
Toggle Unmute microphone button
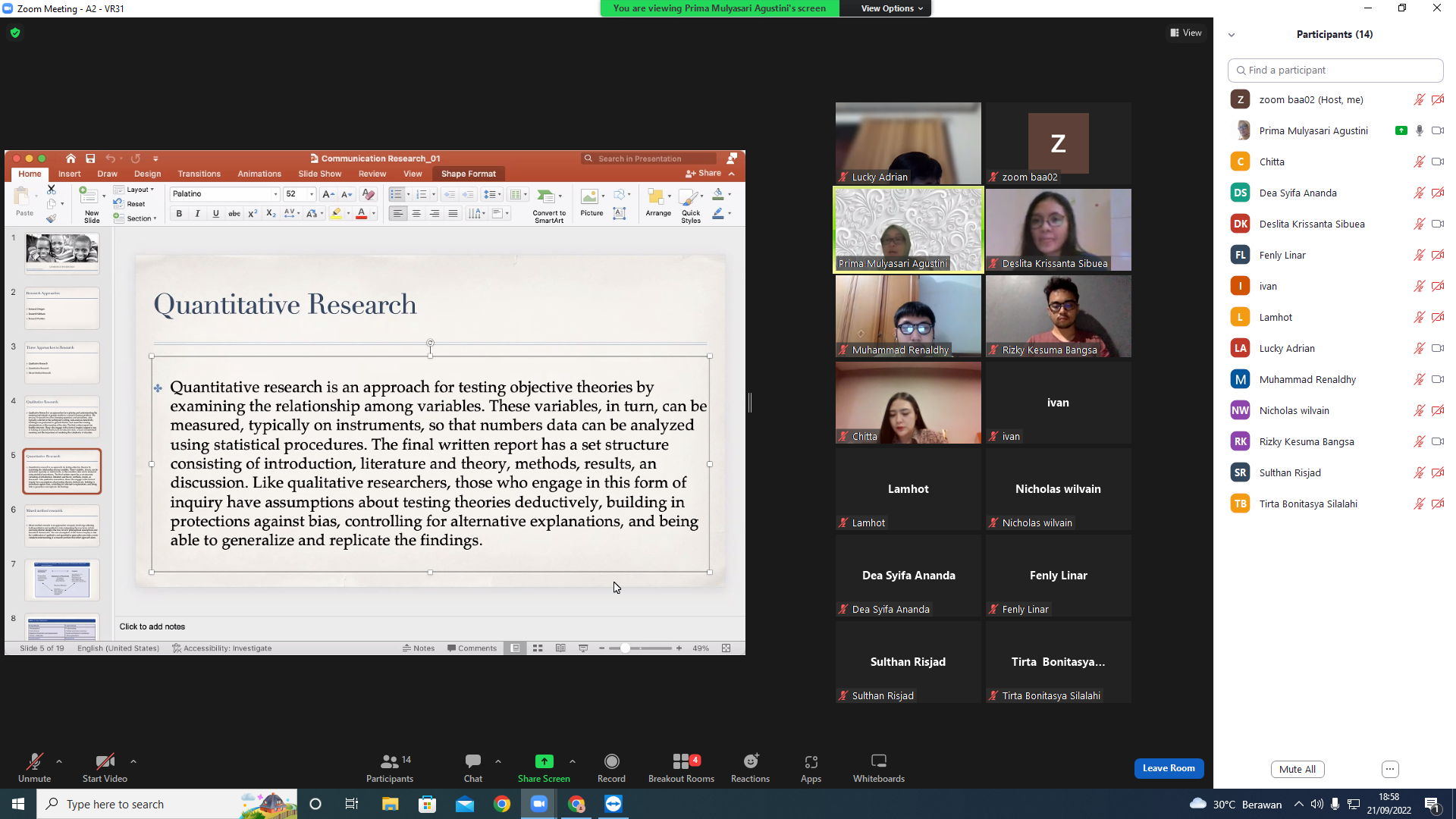click(34, 767)
